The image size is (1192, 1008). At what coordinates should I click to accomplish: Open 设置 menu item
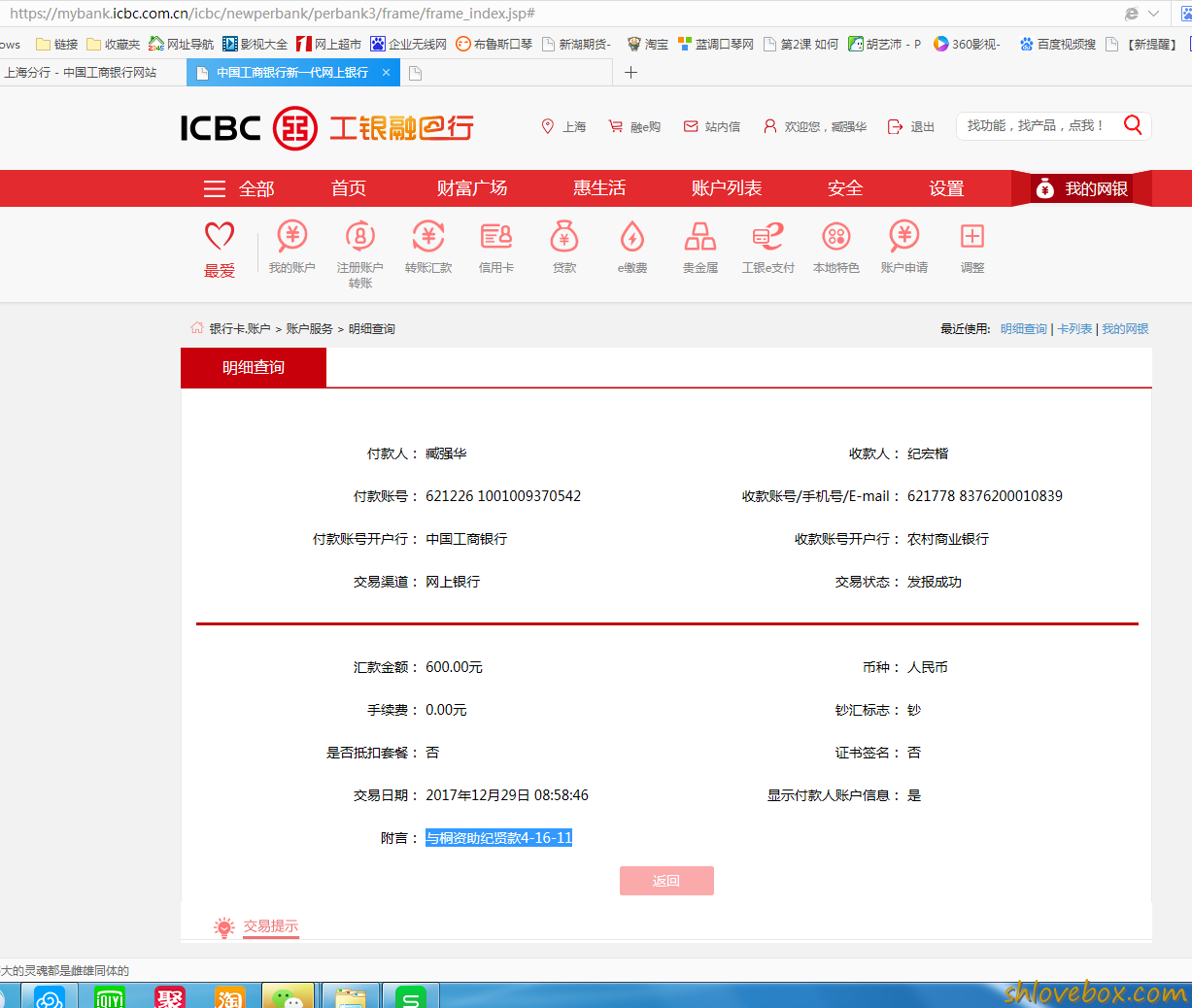(x=946, y=188)
